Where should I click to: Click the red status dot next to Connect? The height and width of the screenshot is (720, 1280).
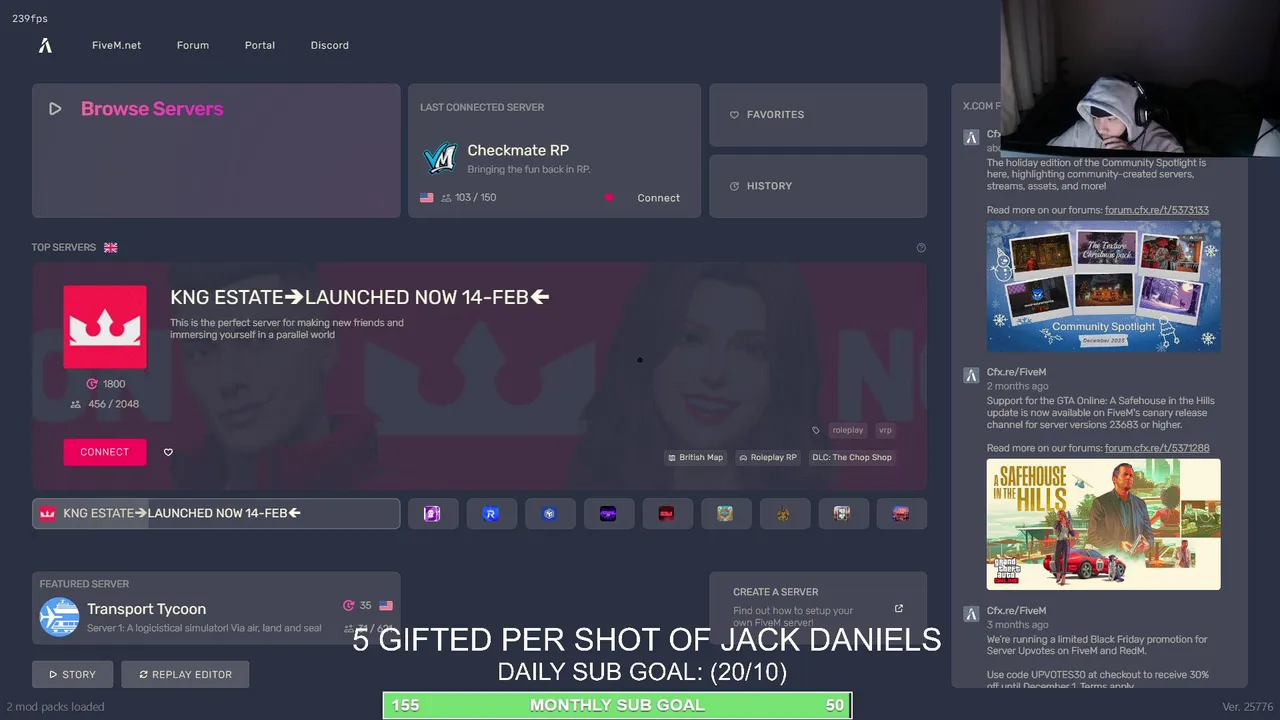(608, 198)
